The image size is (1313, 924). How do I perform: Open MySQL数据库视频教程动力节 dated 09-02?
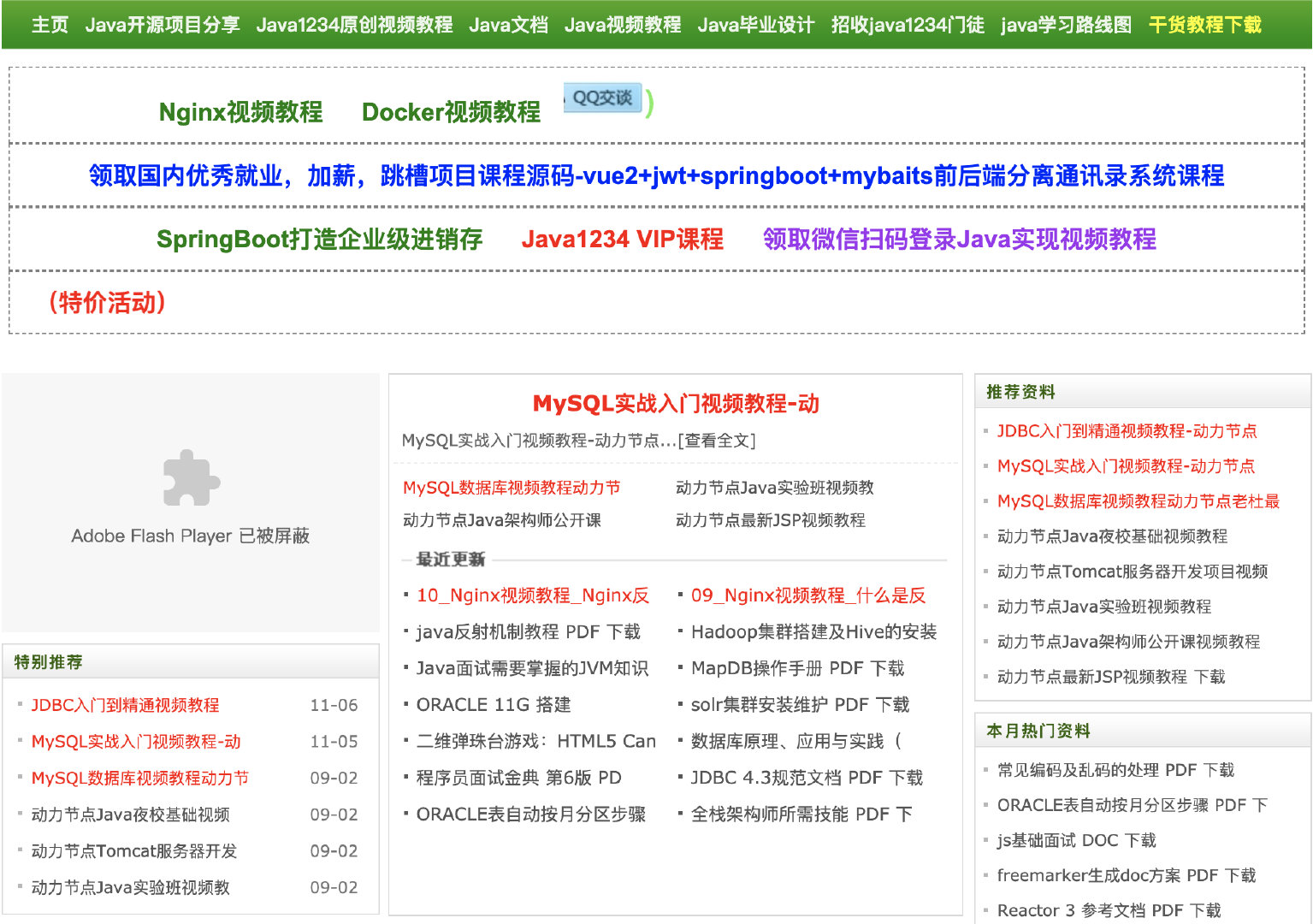140,778
